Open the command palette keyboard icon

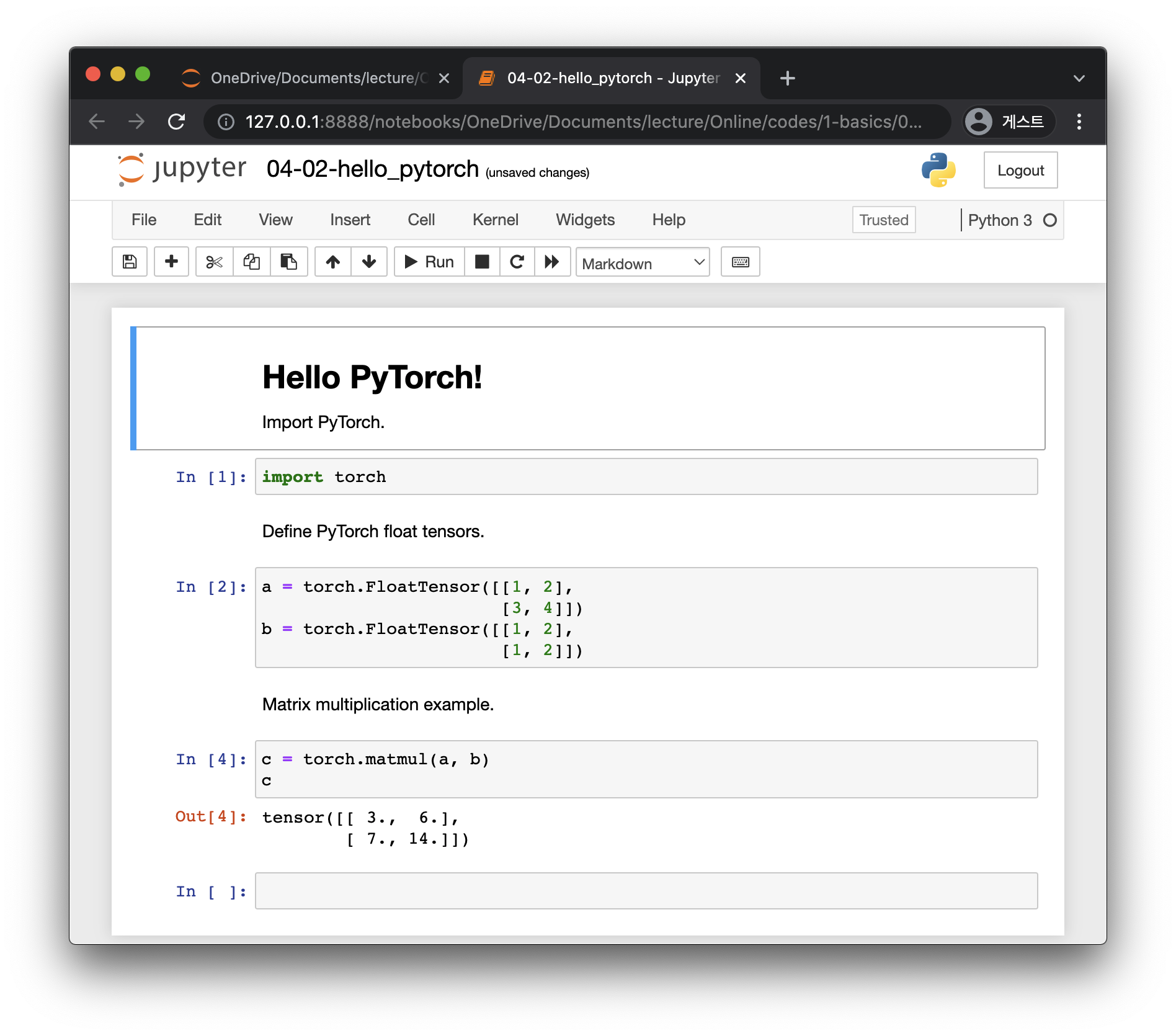point(741,262)
